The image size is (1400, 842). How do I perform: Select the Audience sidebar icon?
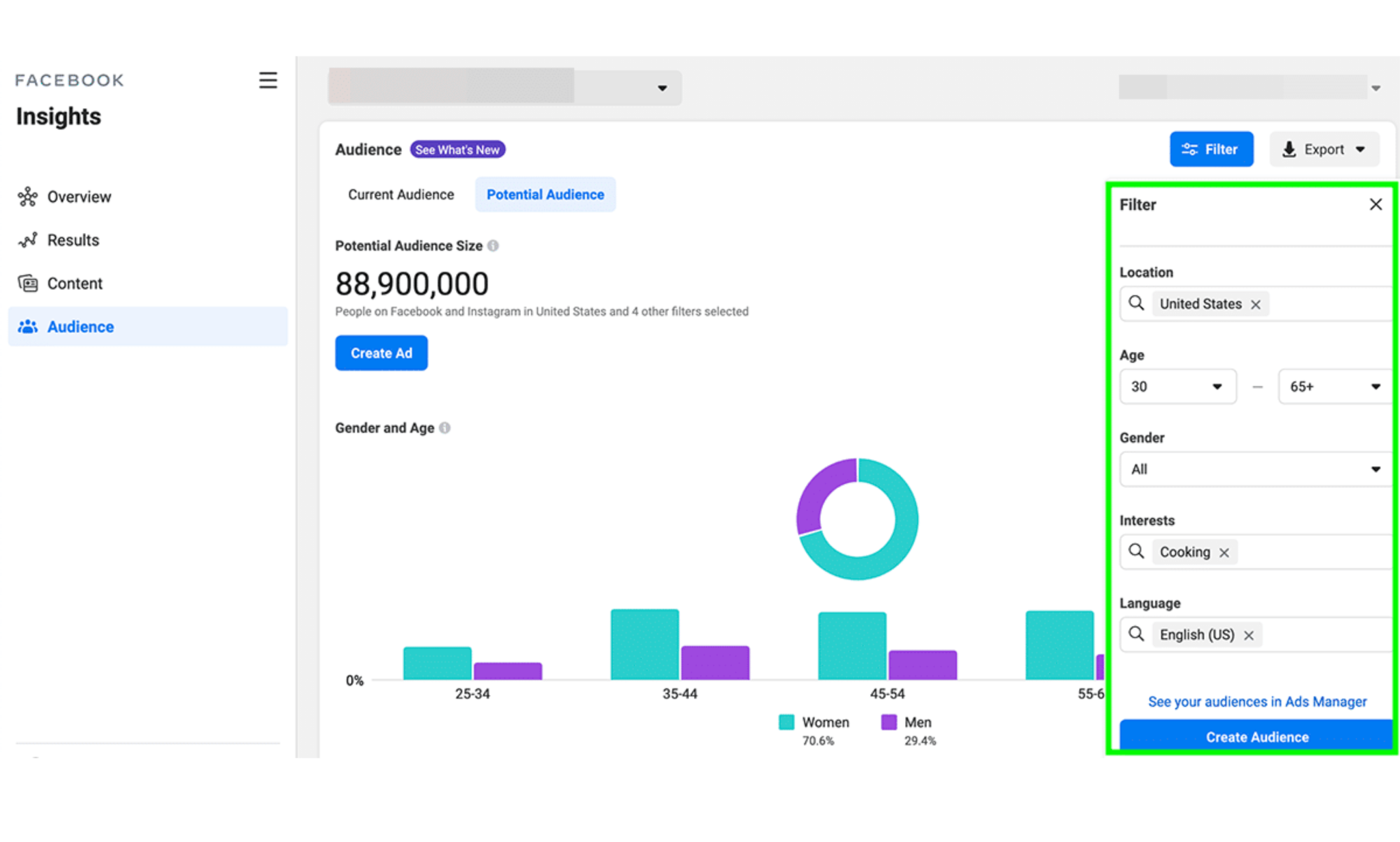tap(27, 327)
